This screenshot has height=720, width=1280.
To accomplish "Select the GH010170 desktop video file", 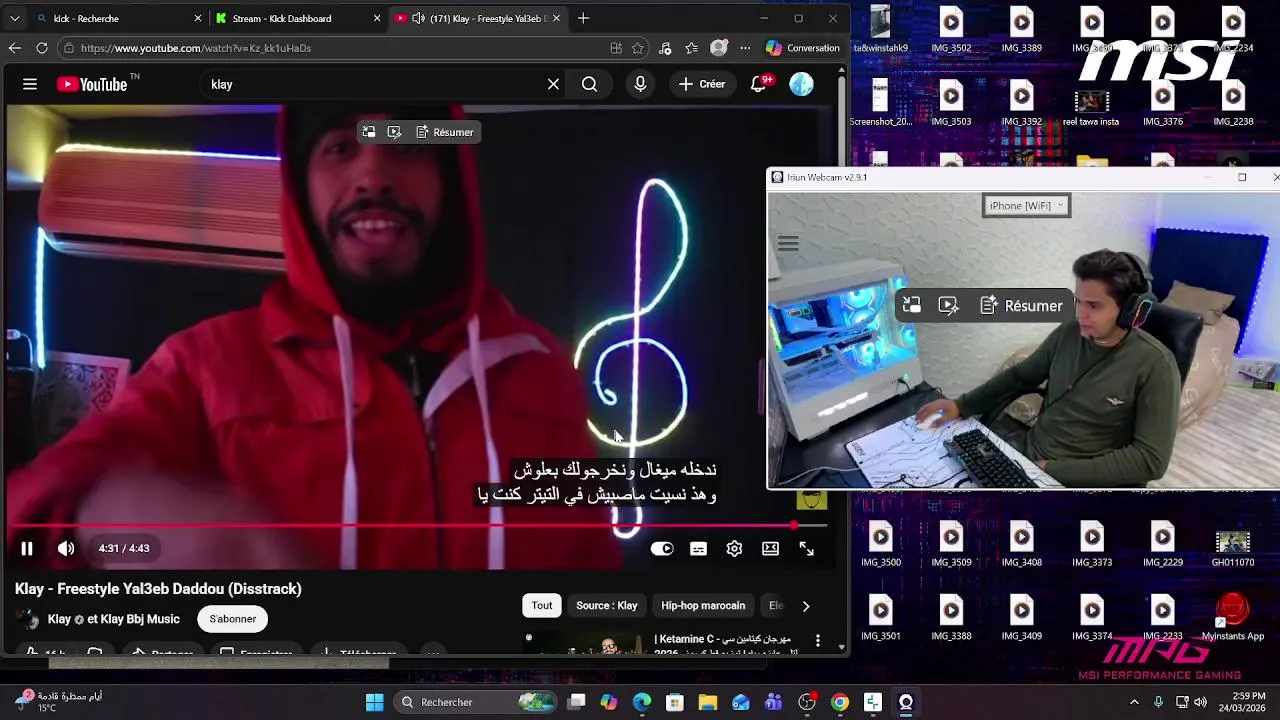I will [x=1232, y=549].
